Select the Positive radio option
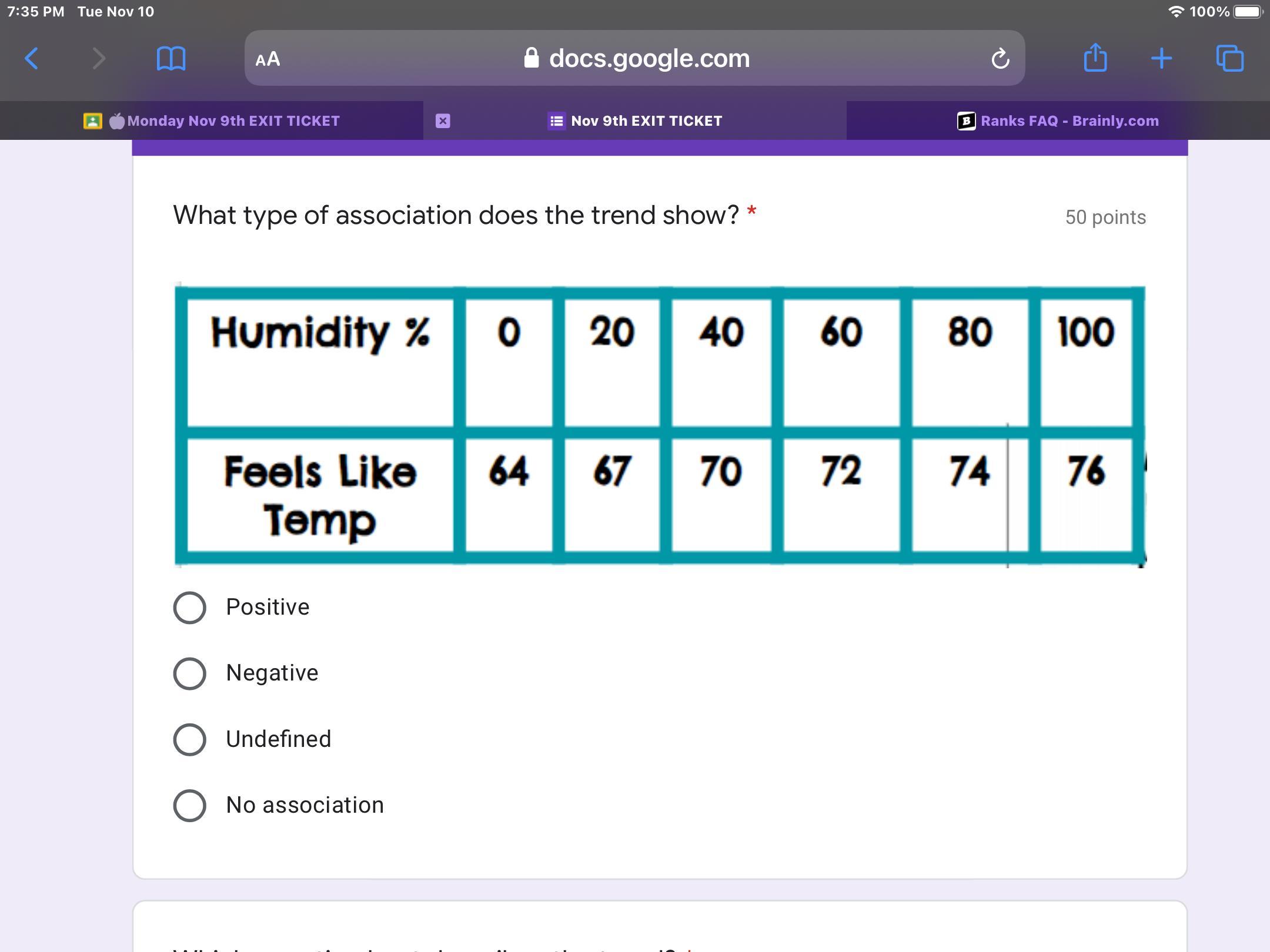 point(190,608)
